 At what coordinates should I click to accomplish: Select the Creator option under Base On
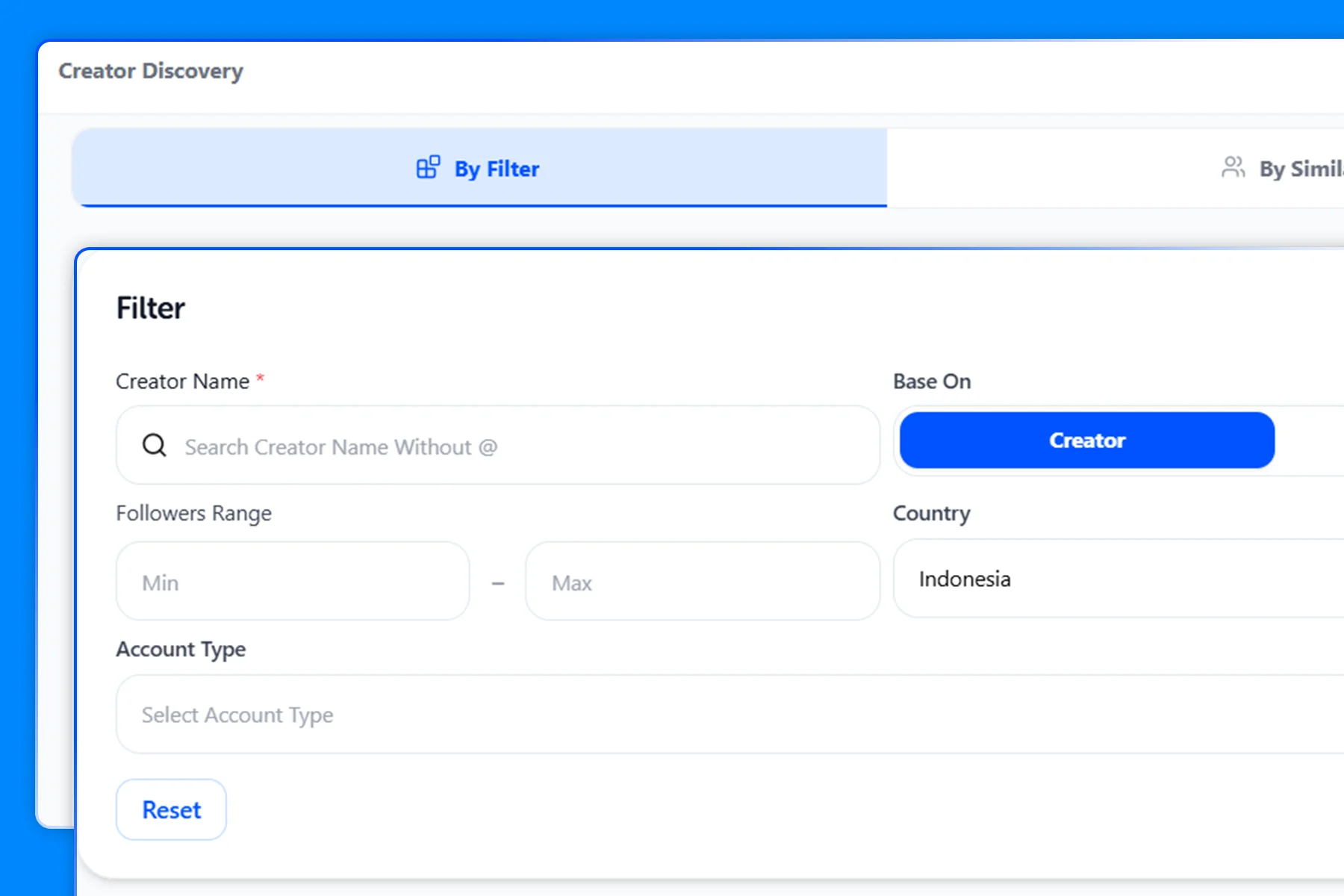point(1087,441)
